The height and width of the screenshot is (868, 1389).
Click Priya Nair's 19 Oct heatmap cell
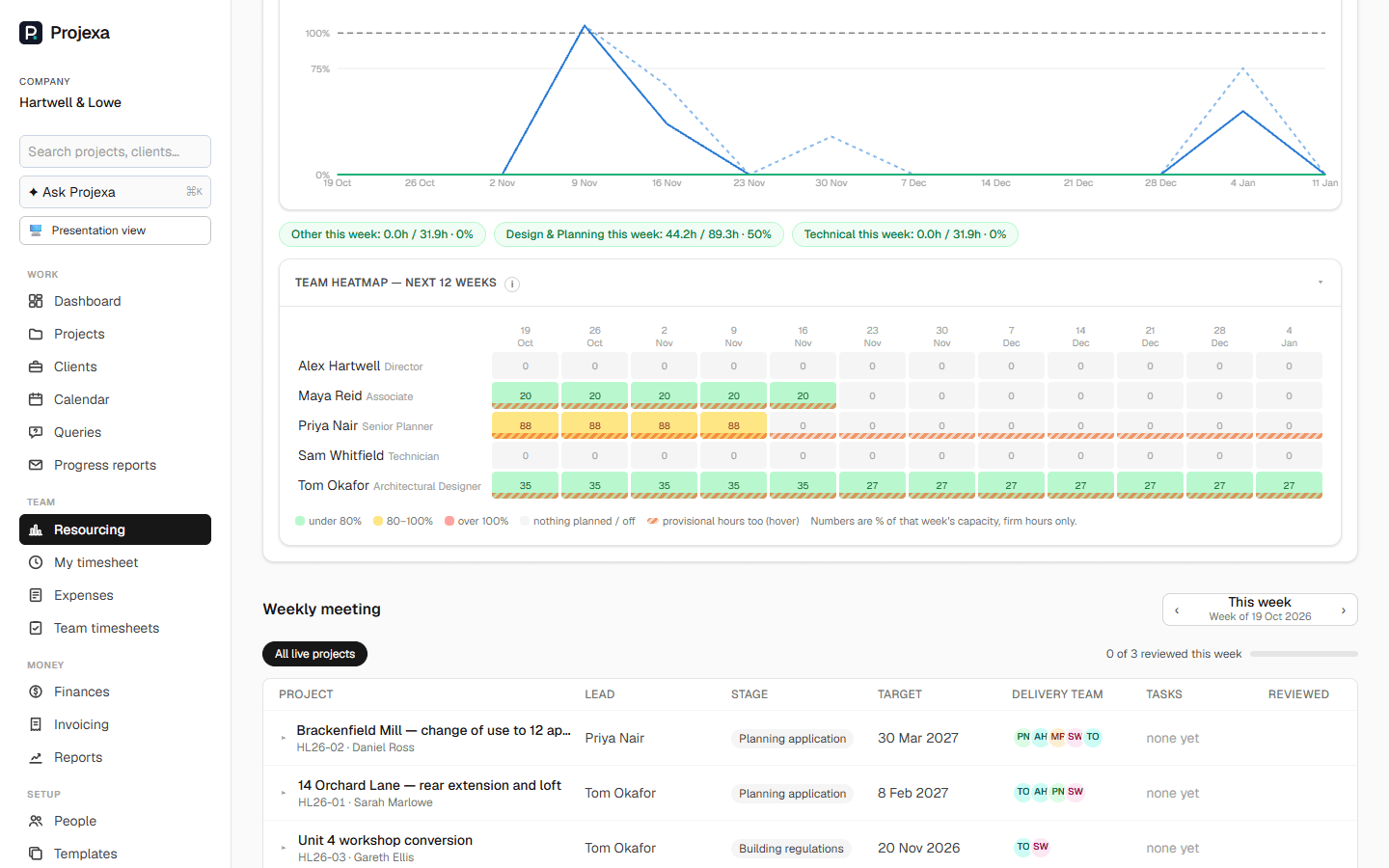[x=525, y=425]
